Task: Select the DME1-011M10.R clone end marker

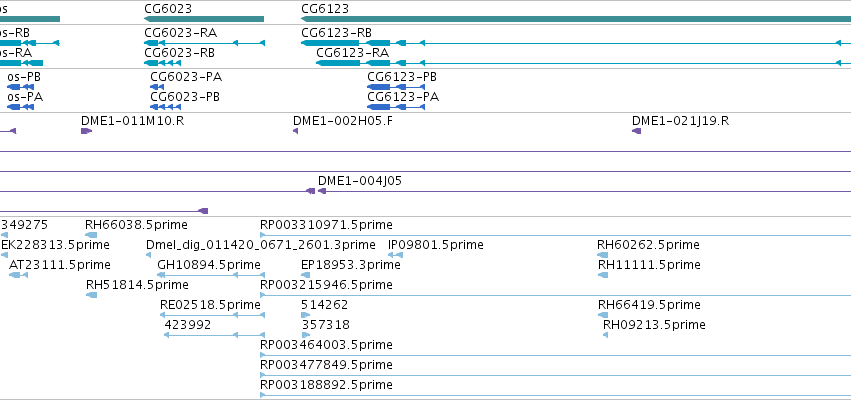Action: coord(86,131)
